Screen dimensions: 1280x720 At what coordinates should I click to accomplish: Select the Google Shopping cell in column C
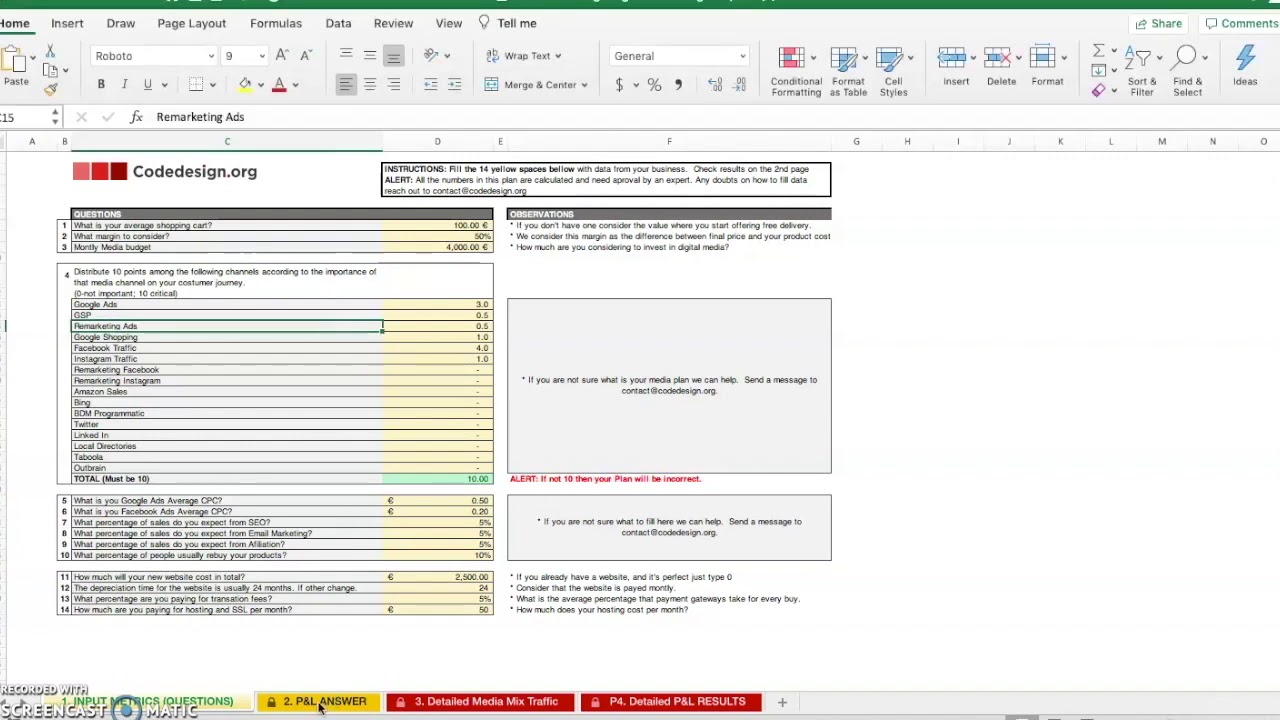227,337
